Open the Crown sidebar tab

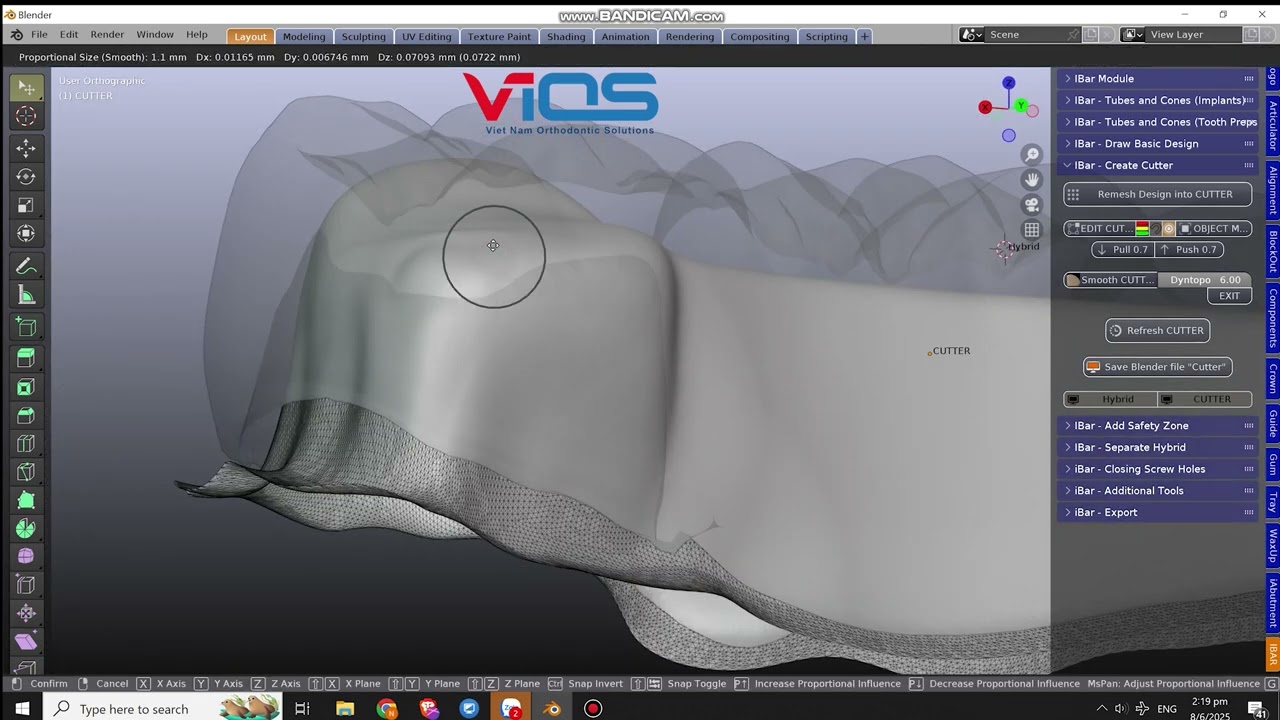(1273, 379)
